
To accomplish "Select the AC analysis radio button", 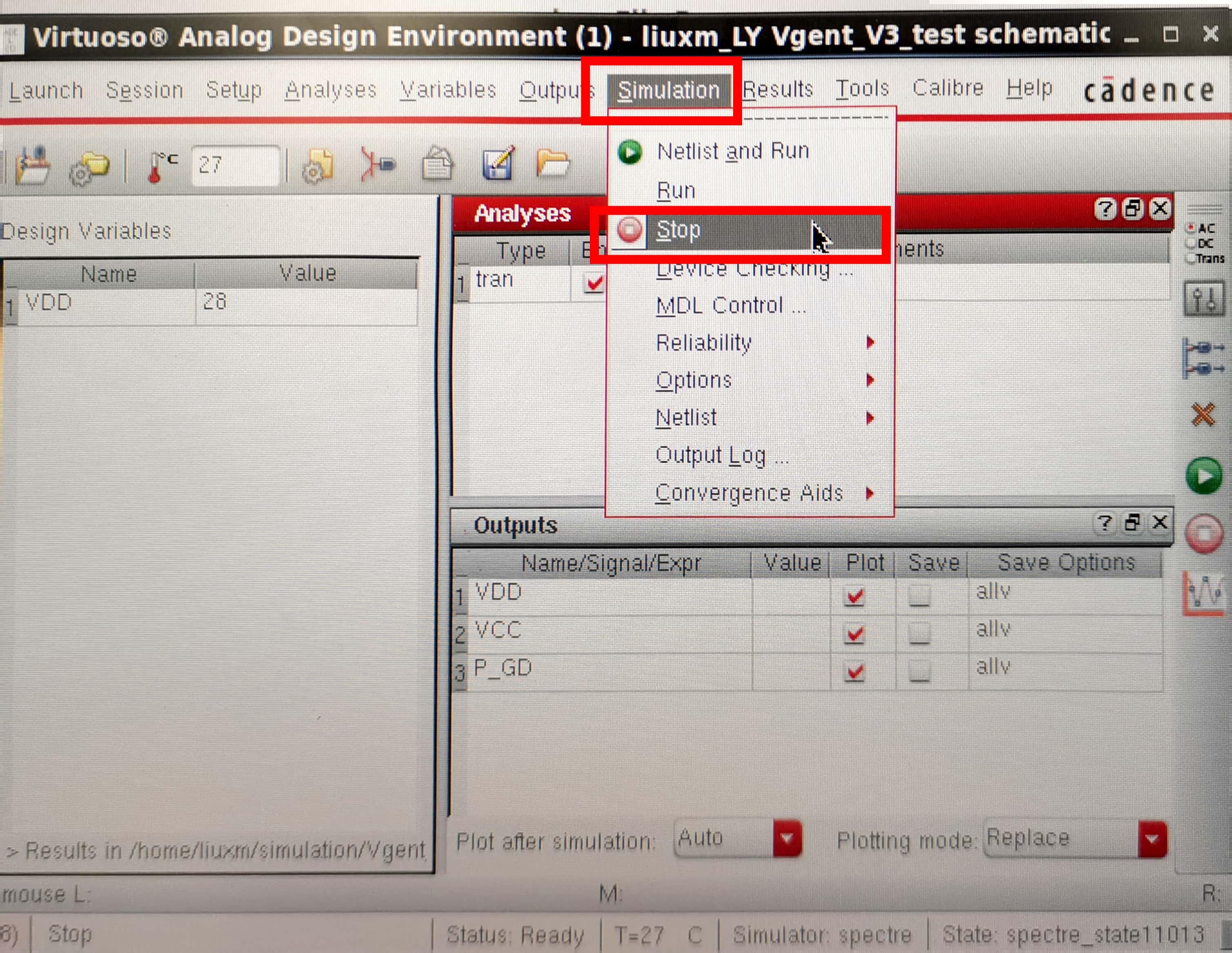I will click(1192, 228).
